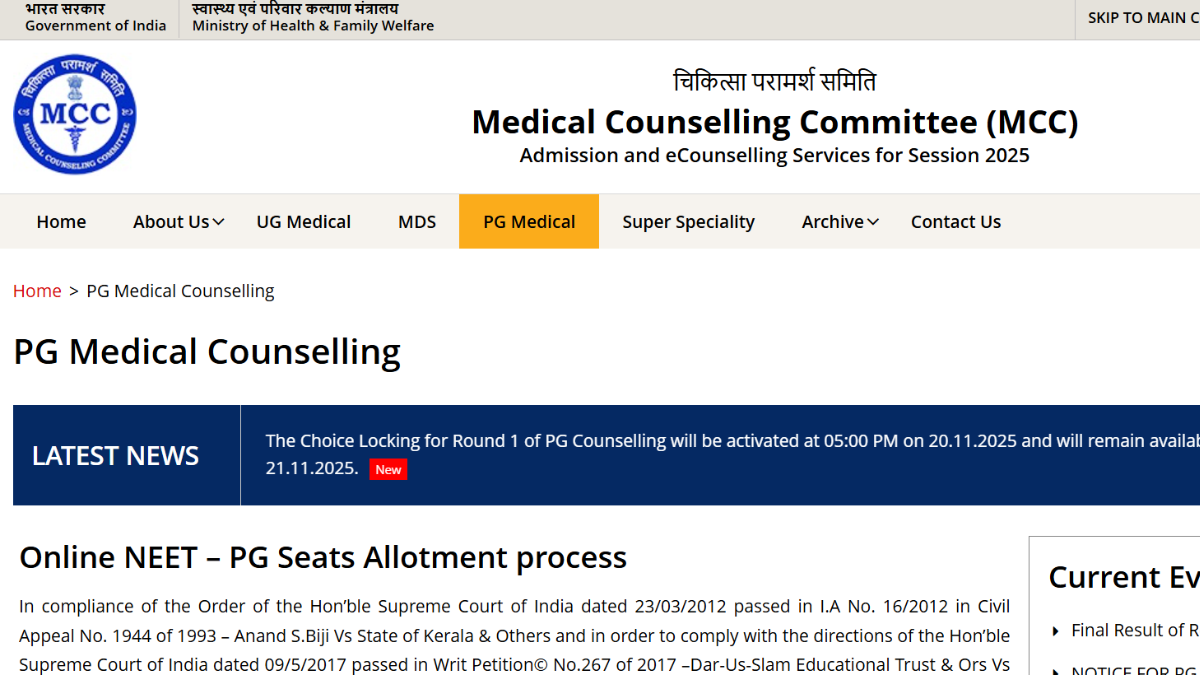Image resolution: width=1200 pixels, height=675 pixels.
Task: Switch to the Home navigation tab
Action: (61, 221)
